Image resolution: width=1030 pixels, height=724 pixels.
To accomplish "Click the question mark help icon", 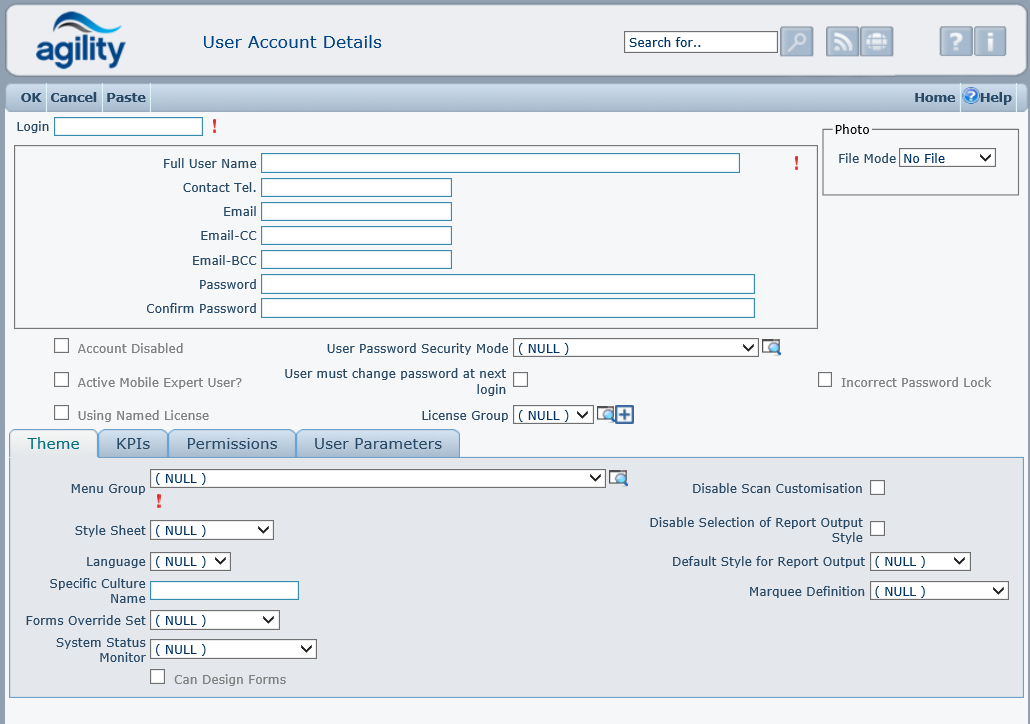I will (956, 42).
